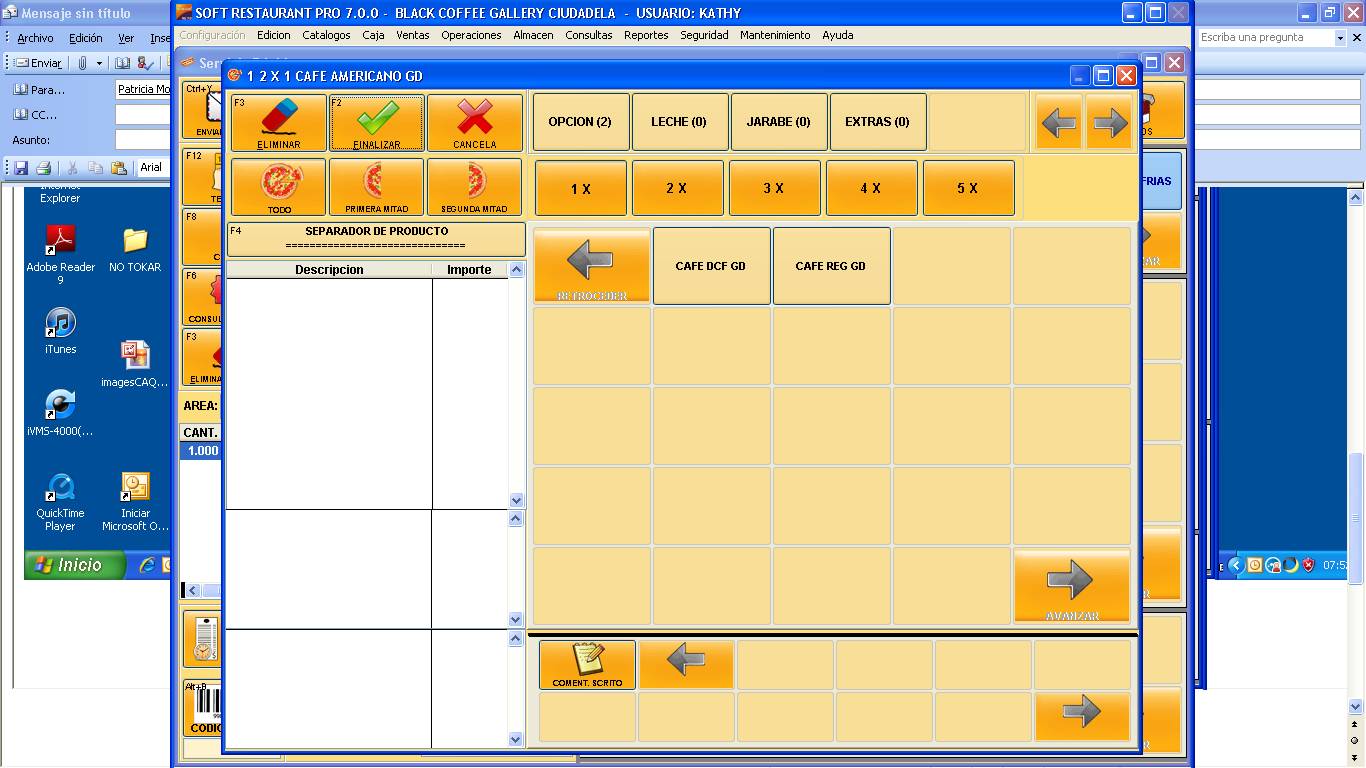
Task: Set quantity multiplier to 5 X
Action: [968, 188]
